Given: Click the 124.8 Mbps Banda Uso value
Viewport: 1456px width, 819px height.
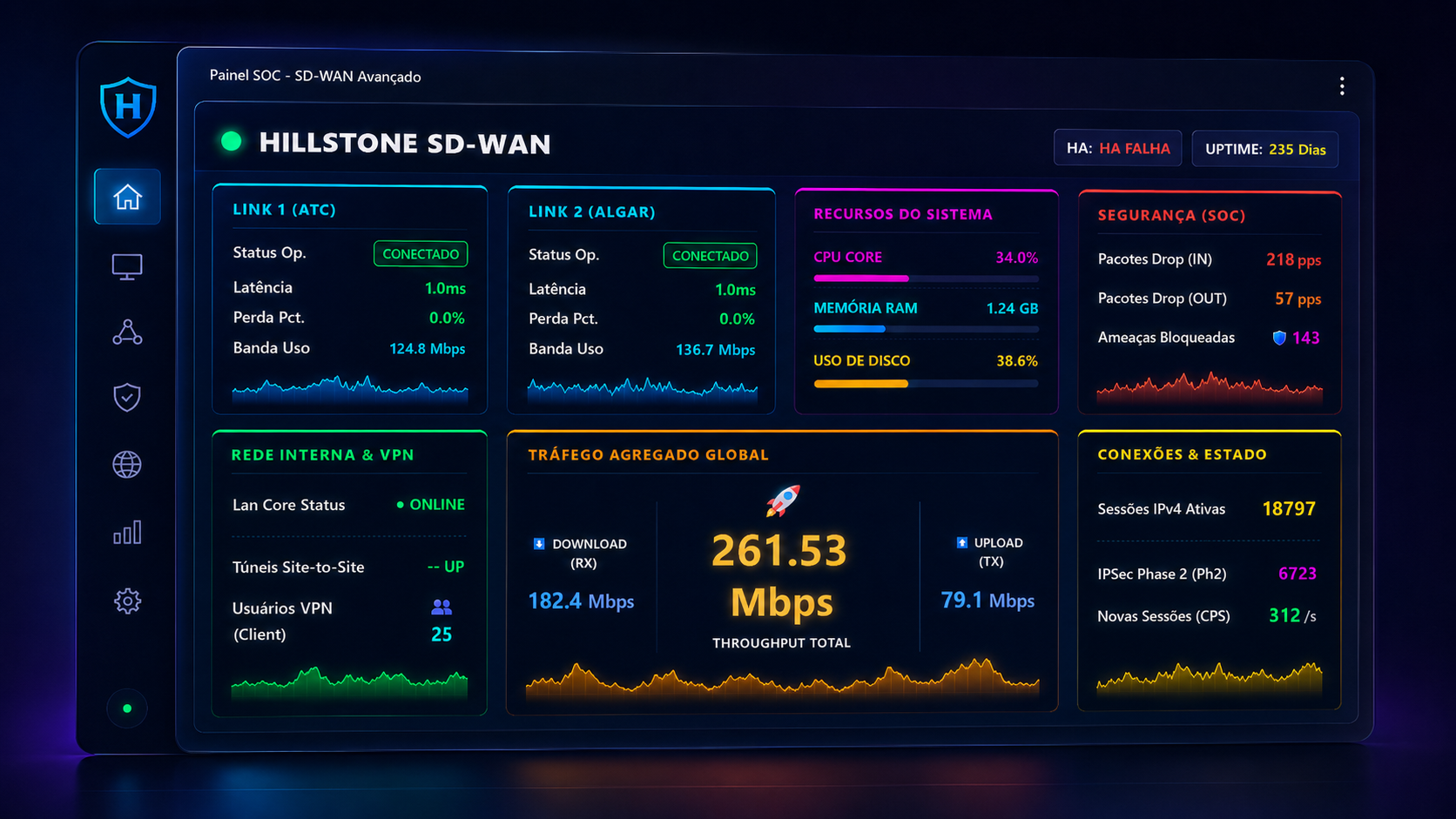Looking at the screenshot, I should pyautogui.click(x=428, y=348).
